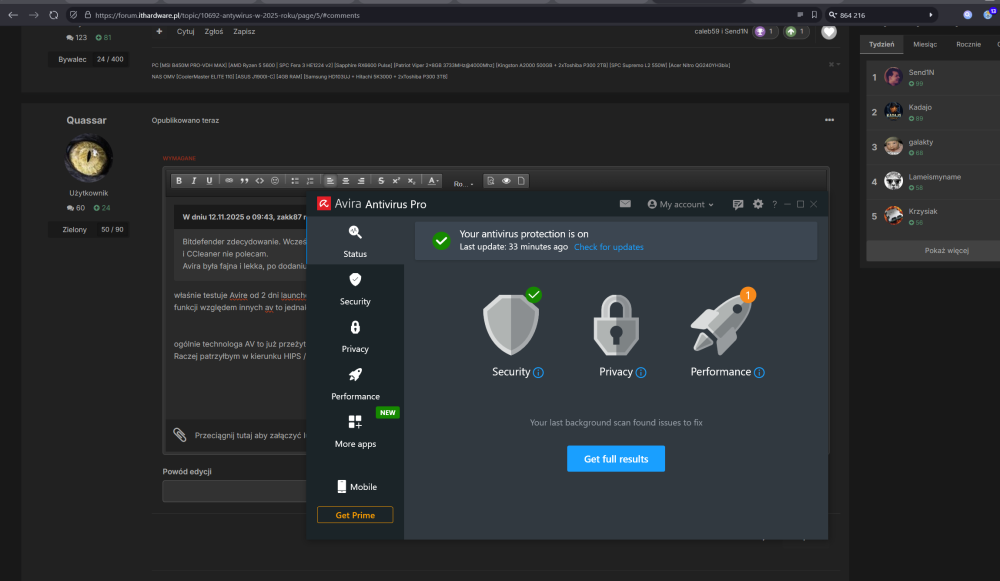Select the large Privacy padlock icon
The width and height of the screenshot is (1000, 581).
click(616, 325)
